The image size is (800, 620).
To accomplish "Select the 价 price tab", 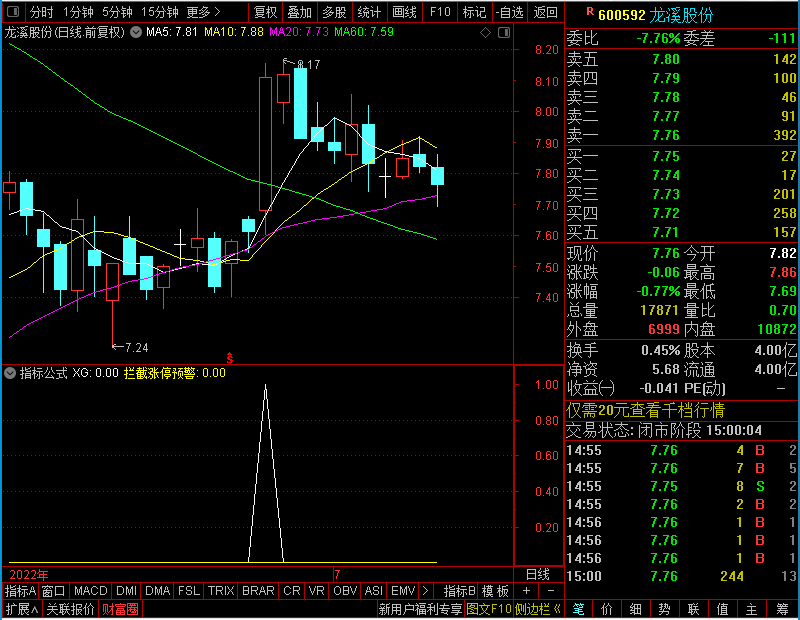I will [607, 609].
